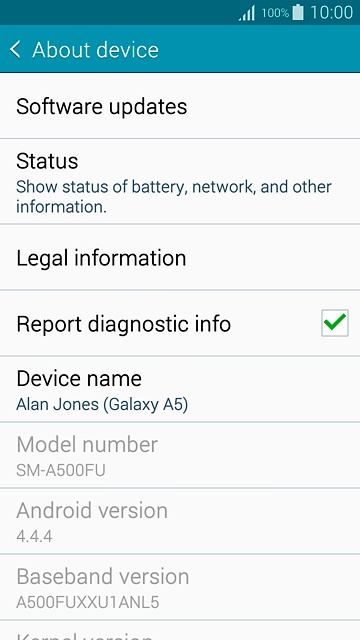
Task: Tap the SM-A500FU model value
Action: click(x=61, y=470)
